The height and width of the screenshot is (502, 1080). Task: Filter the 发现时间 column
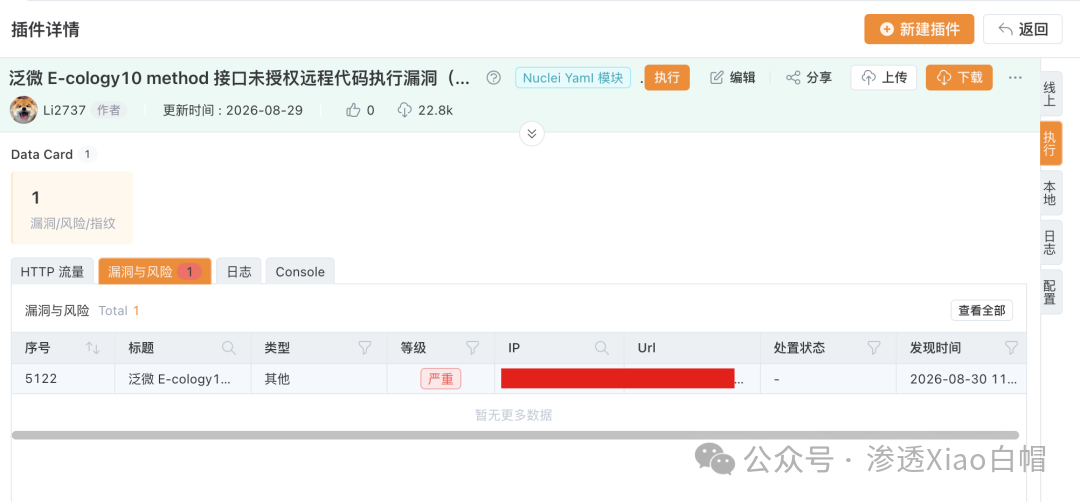tap(1010, 348)
